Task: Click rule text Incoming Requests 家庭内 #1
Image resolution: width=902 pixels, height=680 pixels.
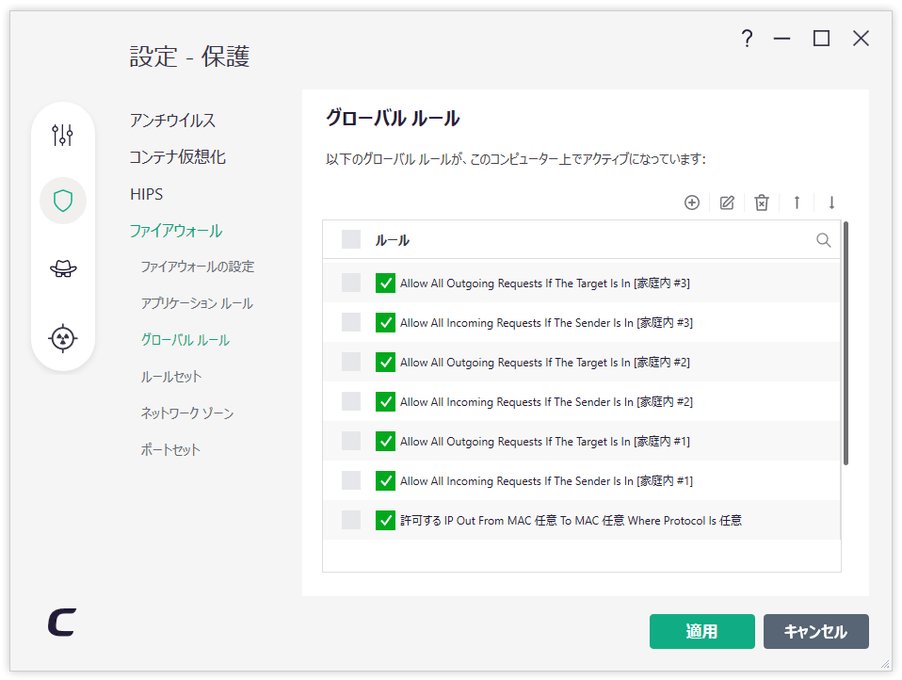Action: point(546,481)
